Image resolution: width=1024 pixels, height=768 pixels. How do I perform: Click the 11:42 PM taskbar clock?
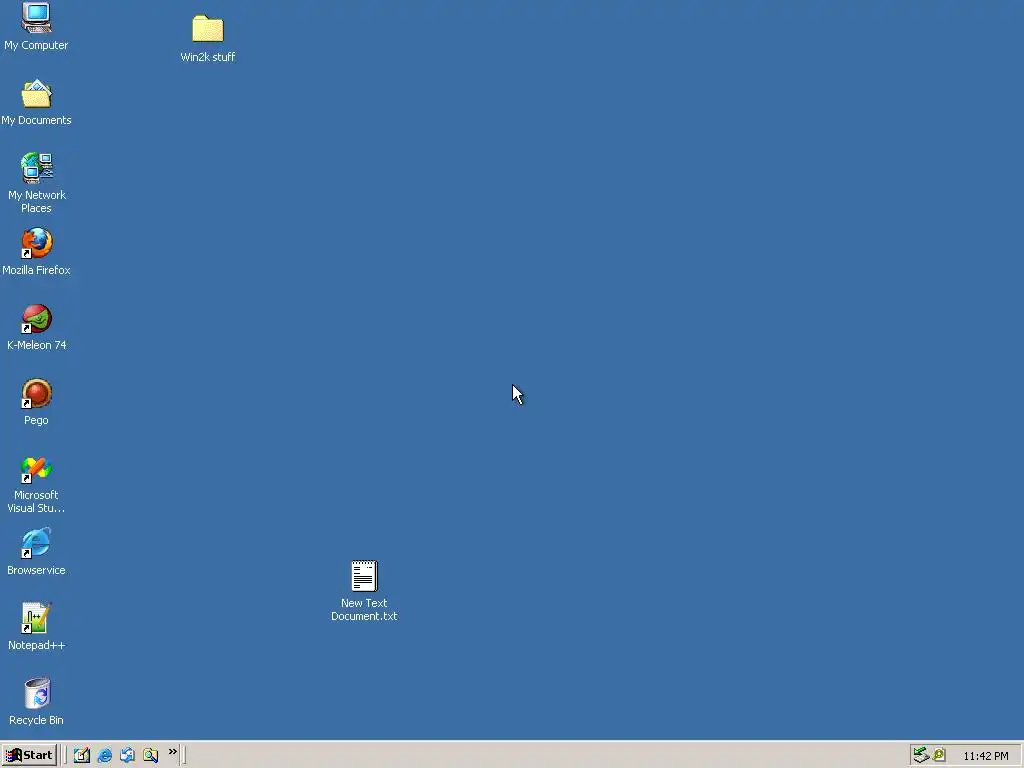(x=985, y=756)
